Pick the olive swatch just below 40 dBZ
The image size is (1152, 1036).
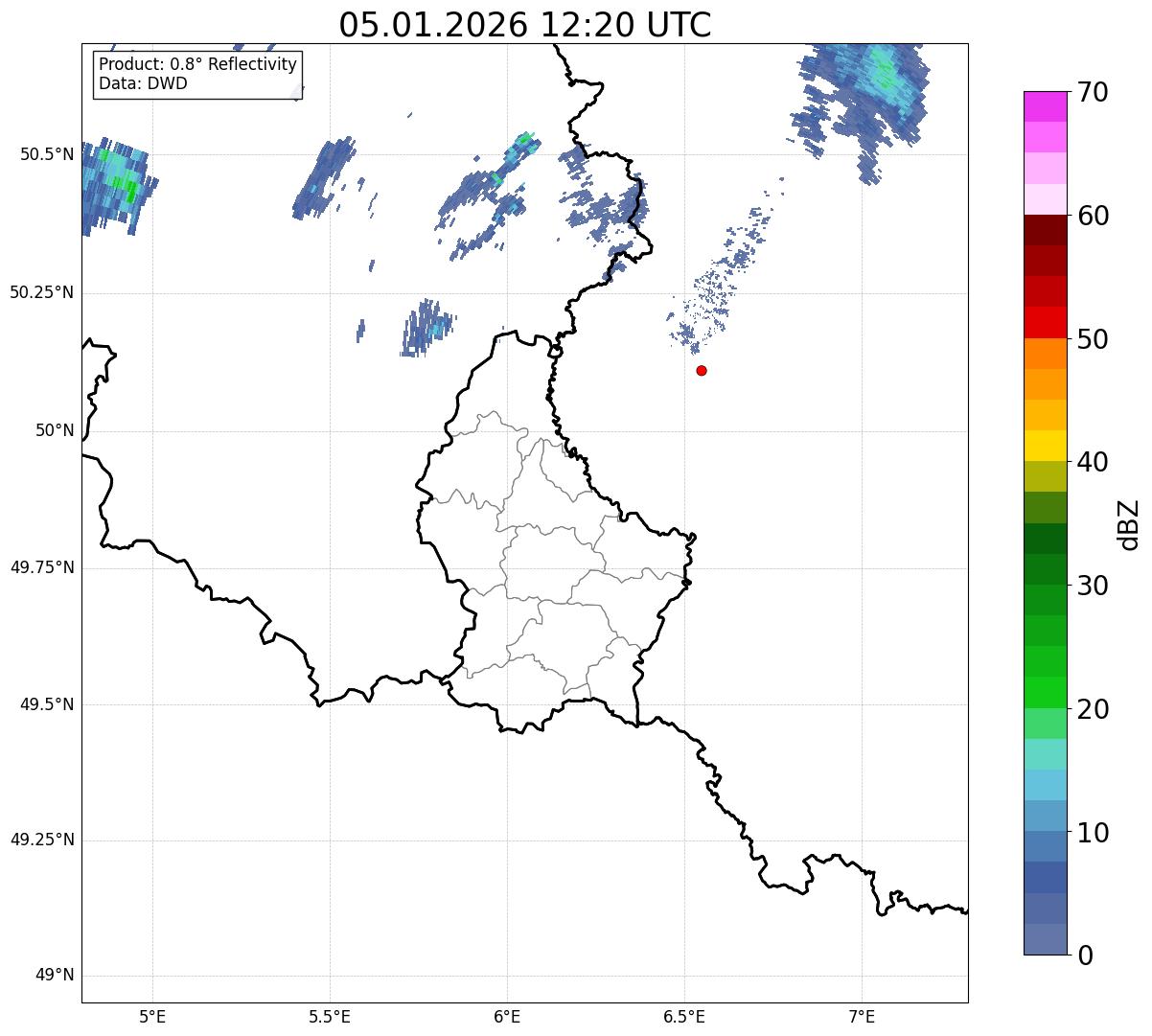(1046, 476)
